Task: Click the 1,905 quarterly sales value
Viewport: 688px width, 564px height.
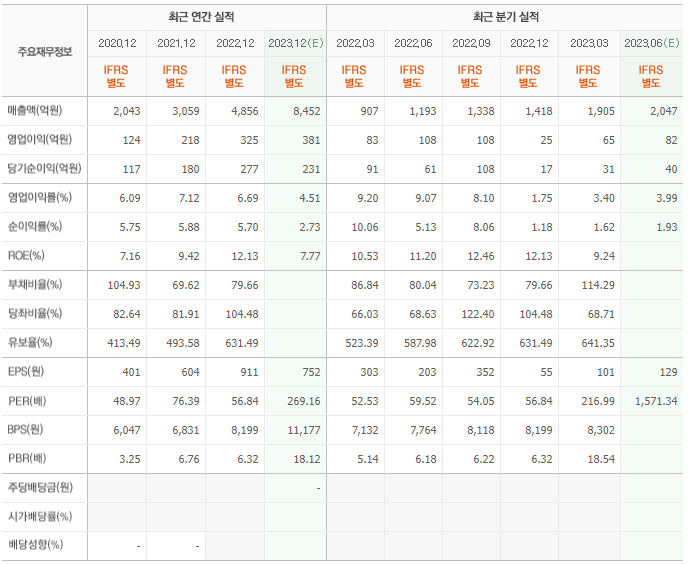Action: (x=601, y=111)
